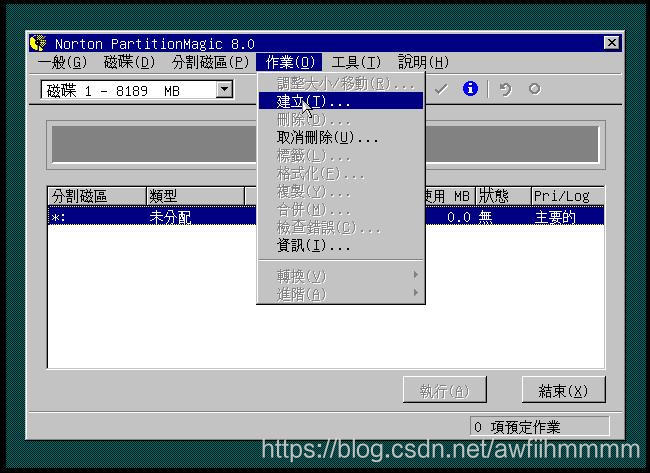Screen dimensions: 650x473
Task: Collapse the 作業(O) menu
Action: click(x=289, y=62)
